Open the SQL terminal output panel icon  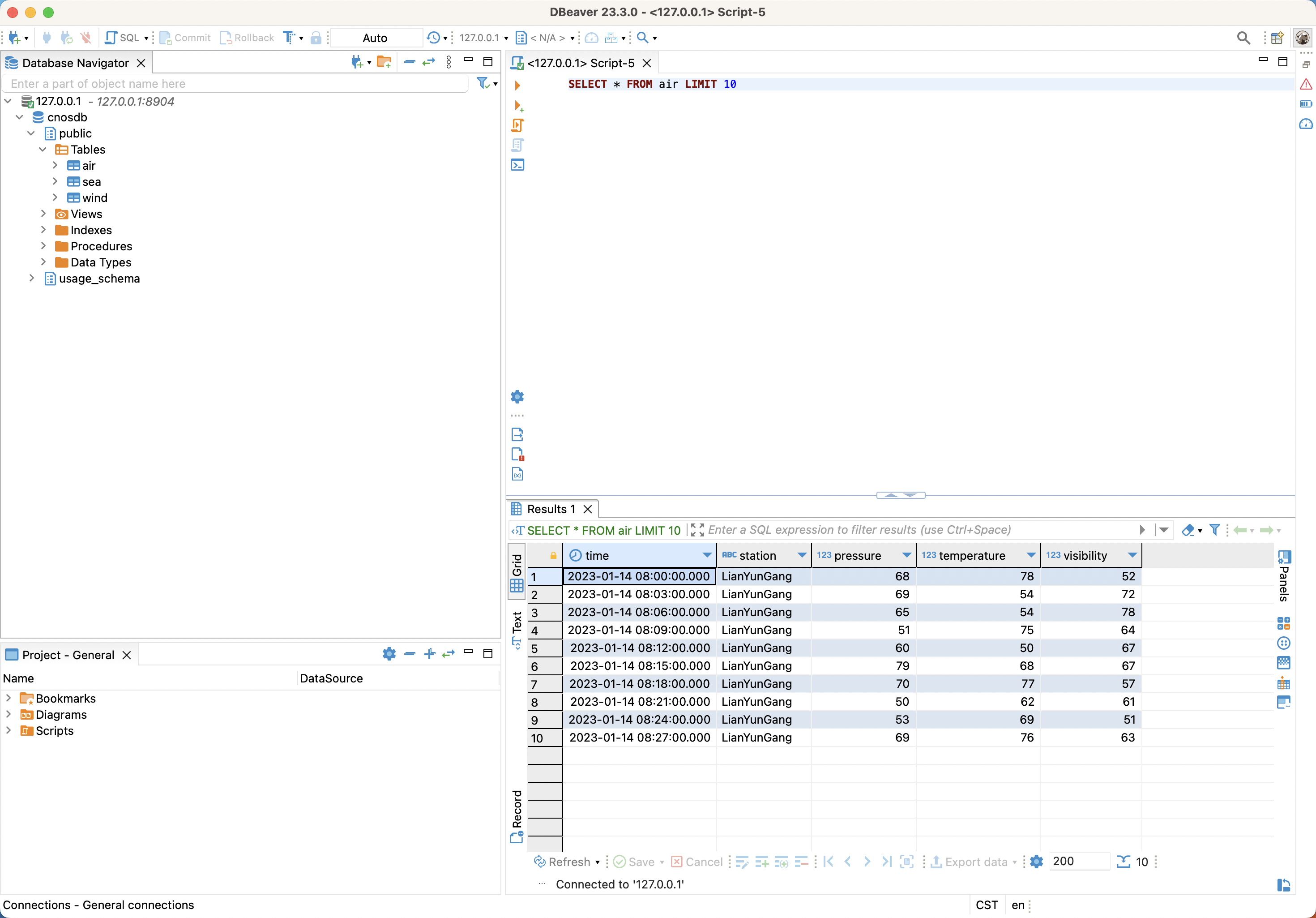point(517,165)
